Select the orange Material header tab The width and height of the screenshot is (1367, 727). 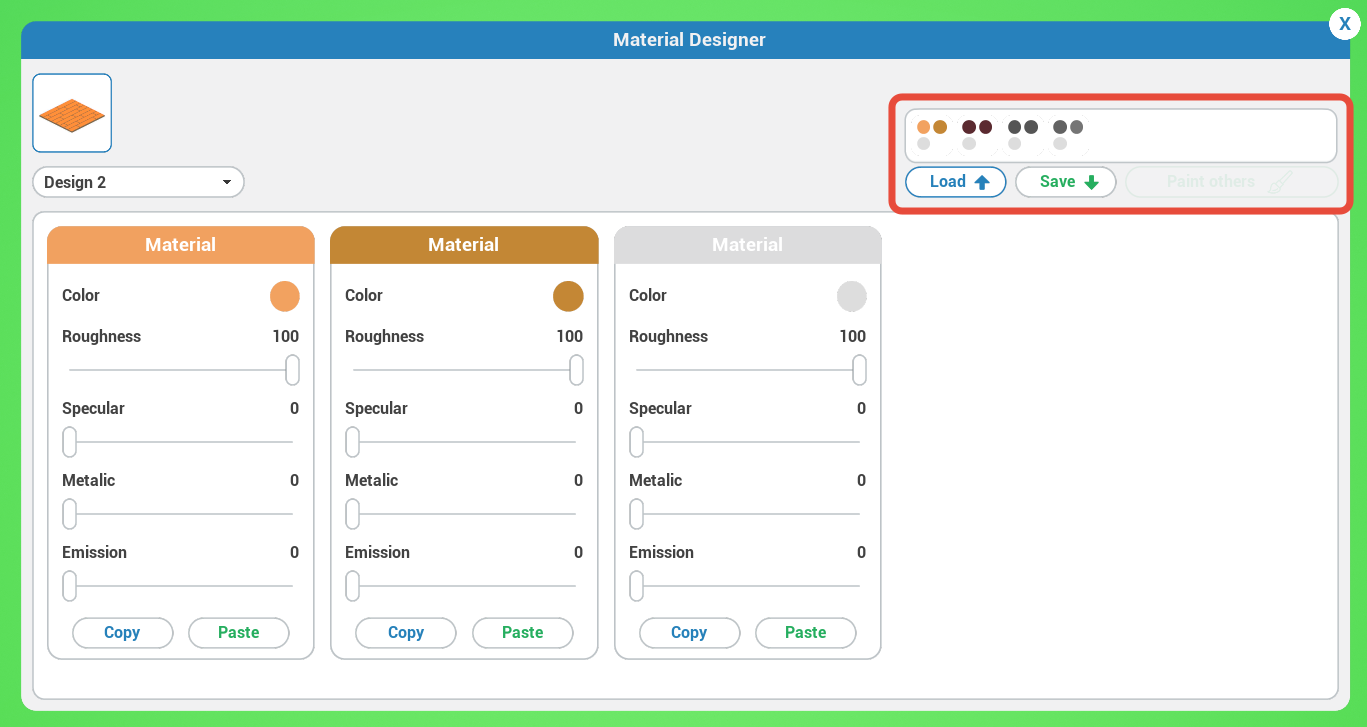pos(181,245)
